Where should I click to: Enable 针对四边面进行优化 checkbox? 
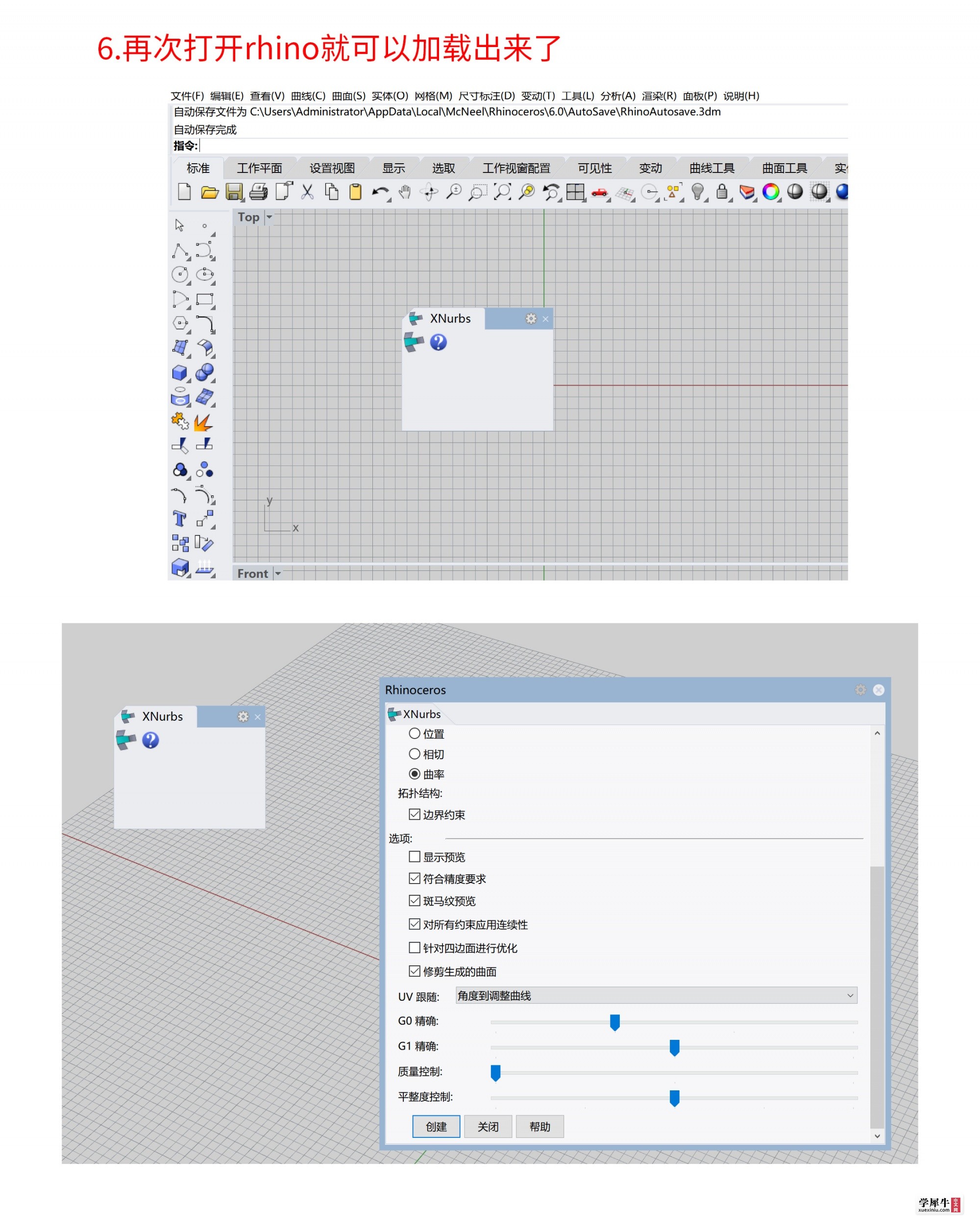coord(415,948)
